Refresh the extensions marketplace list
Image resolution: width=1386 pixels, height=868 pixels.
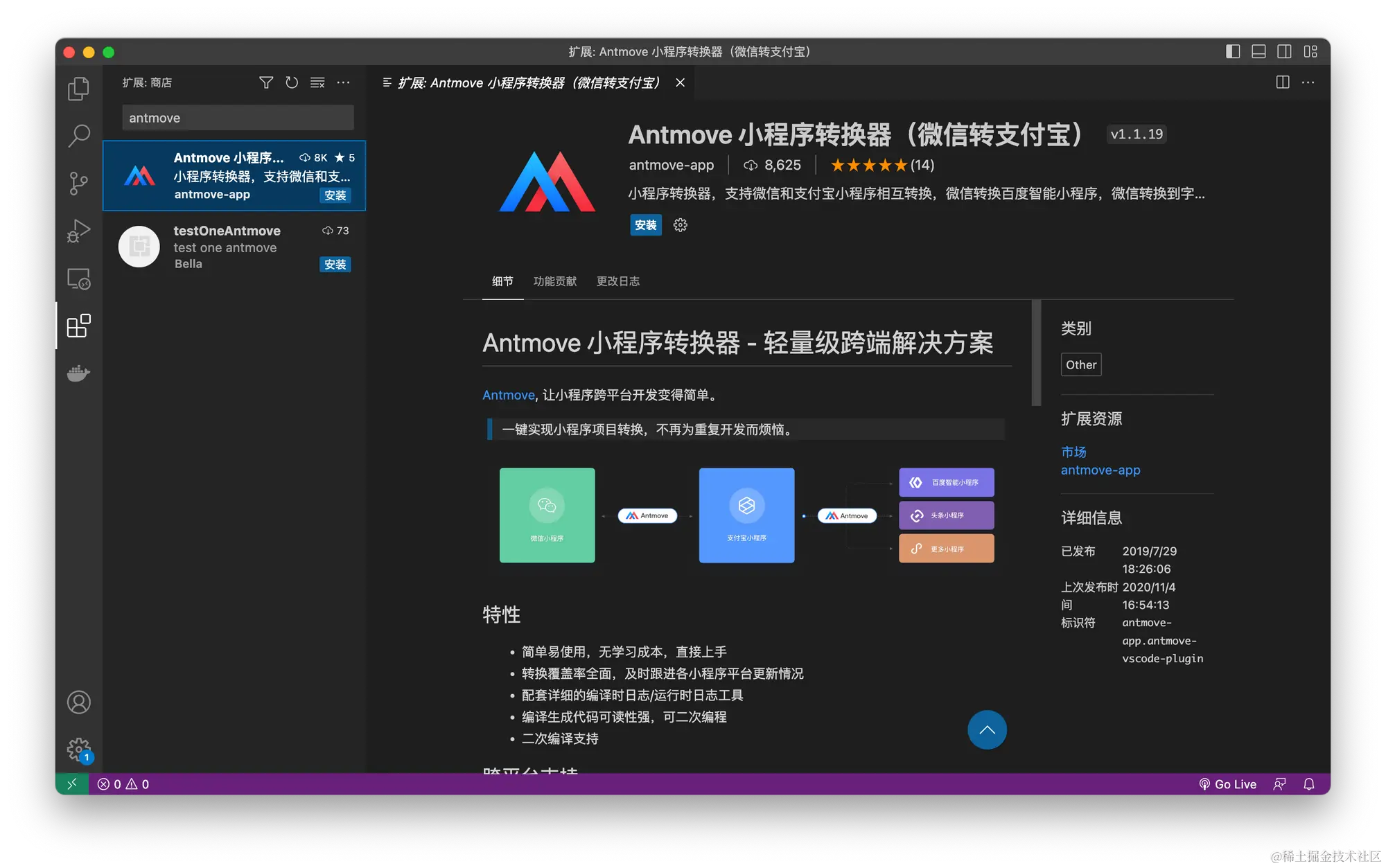pyautogui.click(x=292, y=82)
